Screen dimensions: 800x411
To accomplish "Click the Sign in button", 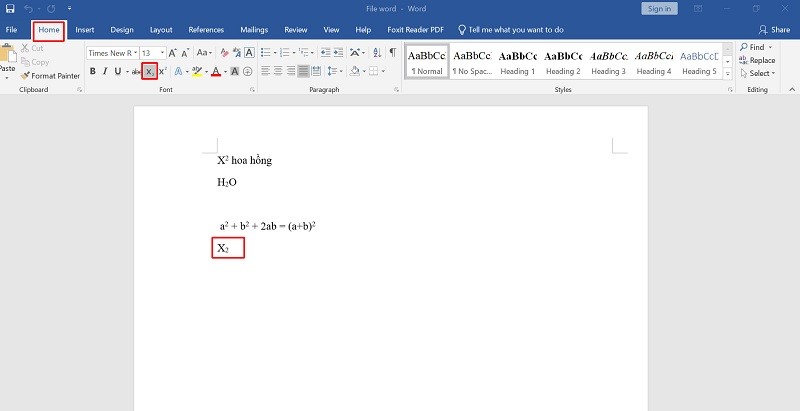I will pos(659,9).
